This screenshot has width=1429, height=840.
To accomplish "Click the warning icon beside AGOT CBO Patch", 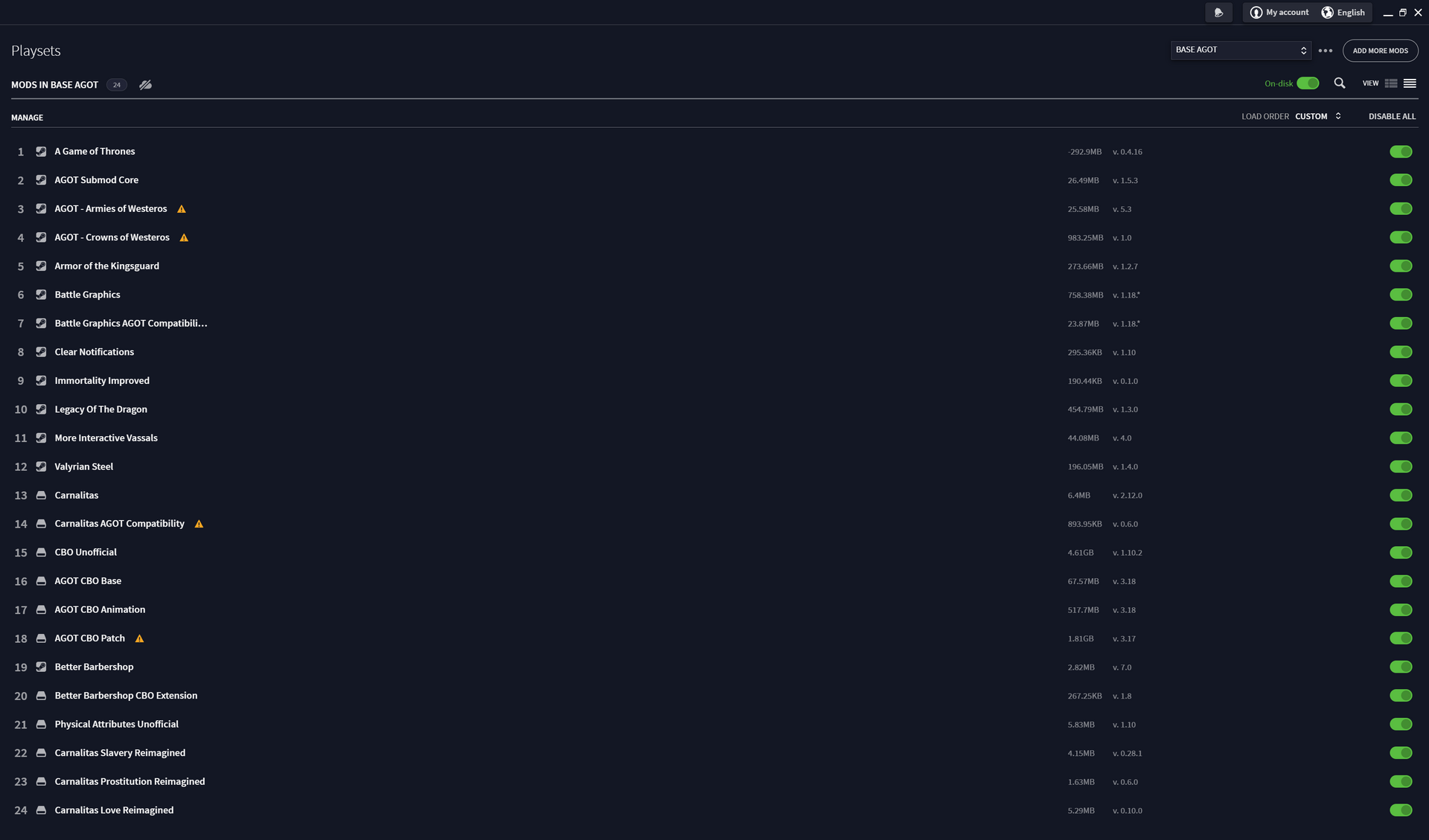I will [139, 639].
